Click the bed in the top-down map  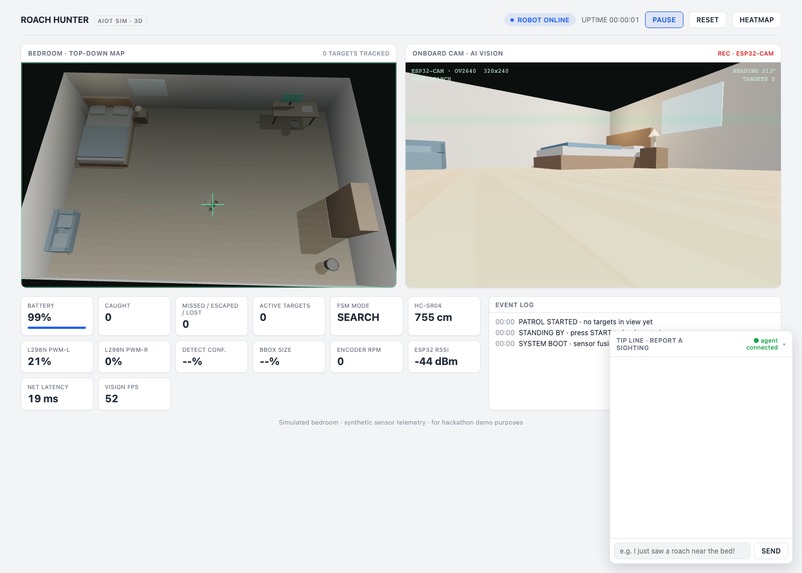[106, 134]
